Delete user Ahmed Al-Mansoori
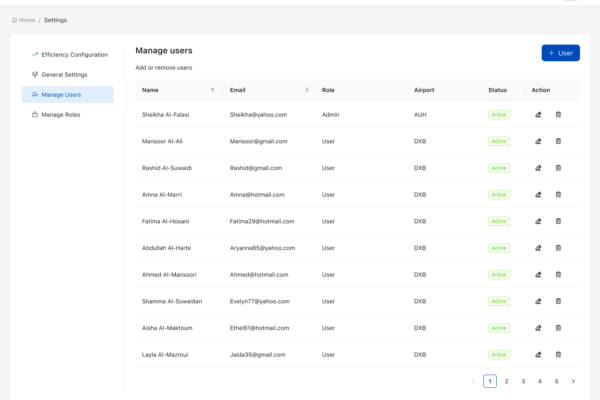The image size is (600, 400). pyautogui.click(x=558, y=275)
